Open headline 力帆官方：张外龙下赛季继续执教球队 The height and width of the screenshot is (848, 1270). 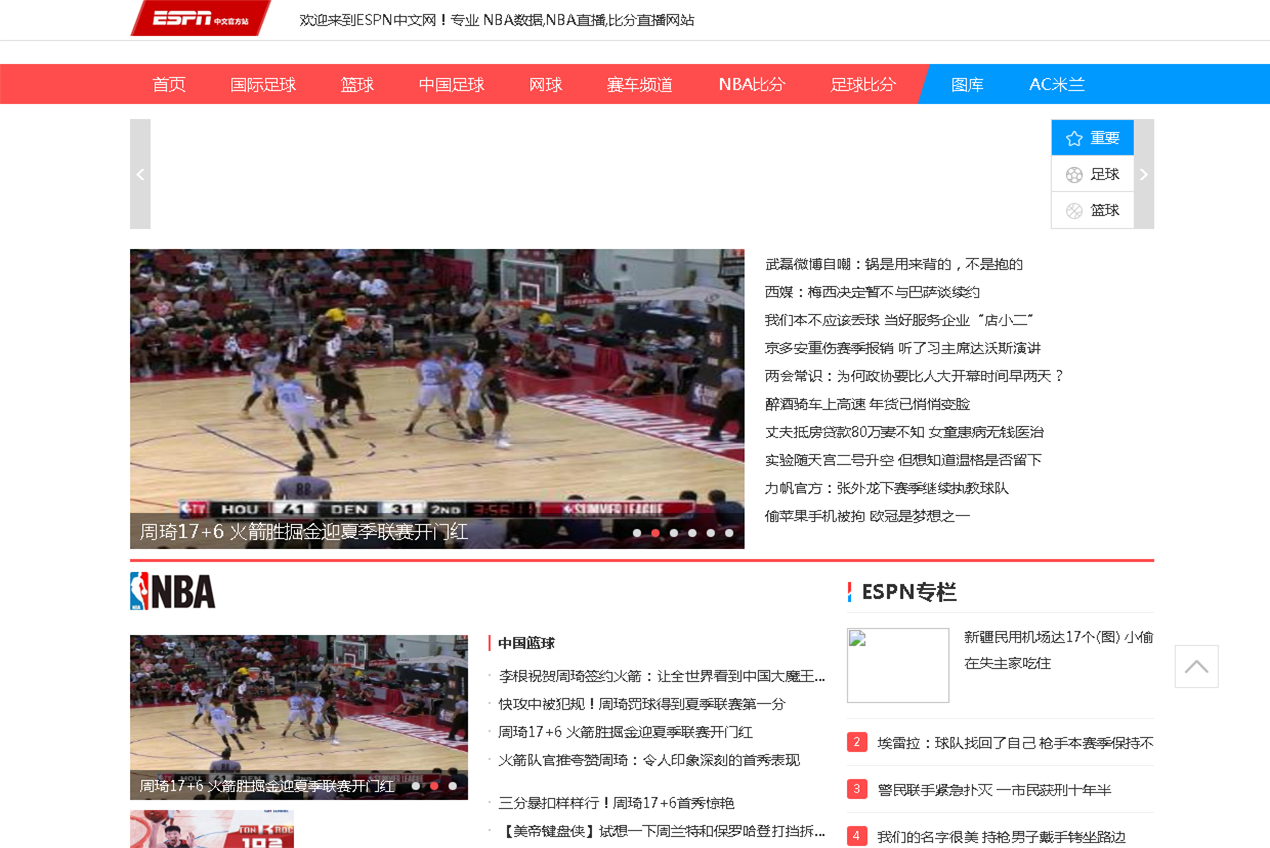click(887, 488)
